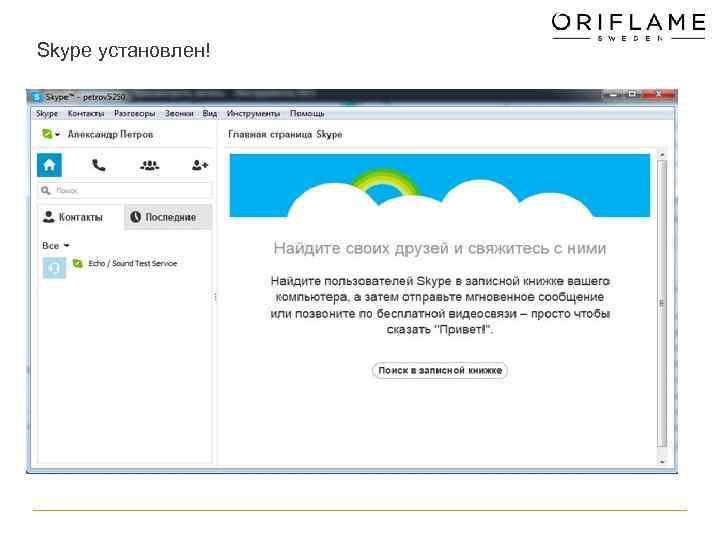Click the Skype logo icon in title bar

(x=37, y=97)
